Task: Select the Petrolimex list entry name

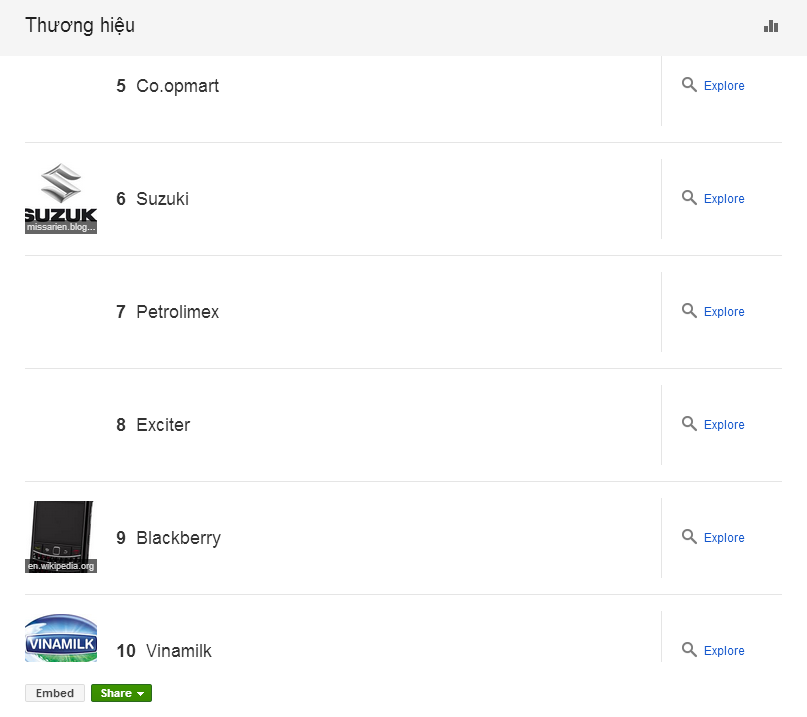Action: tap(177, 312)
